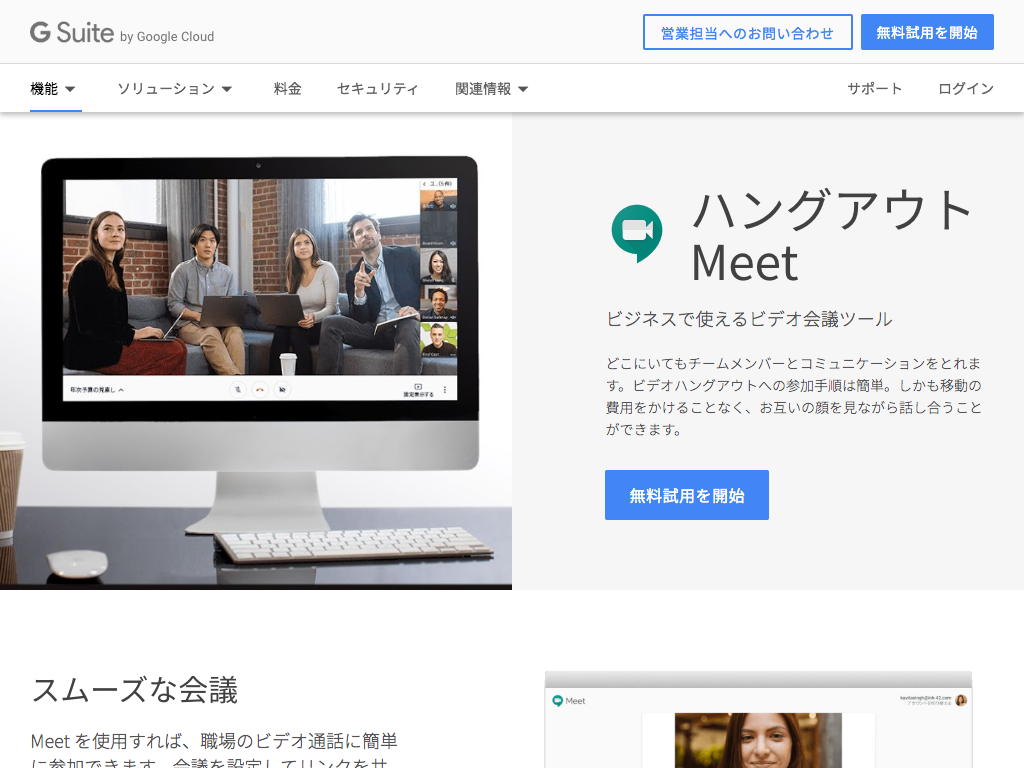This screenshot has height=768, width=1024.
Task: Click the user avatar in lower Meet screenshot
Action: tap(961, 701)
